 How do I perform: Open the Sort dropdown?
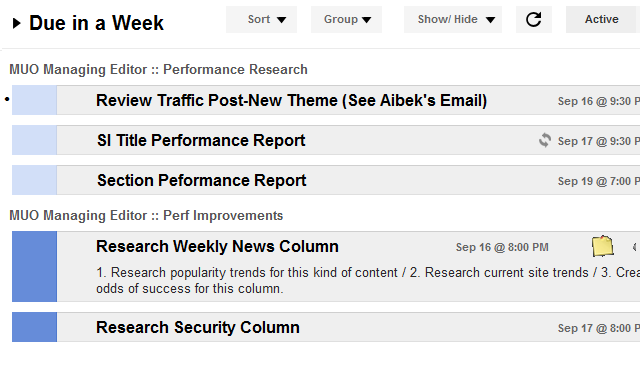click(x=262, y=19)
